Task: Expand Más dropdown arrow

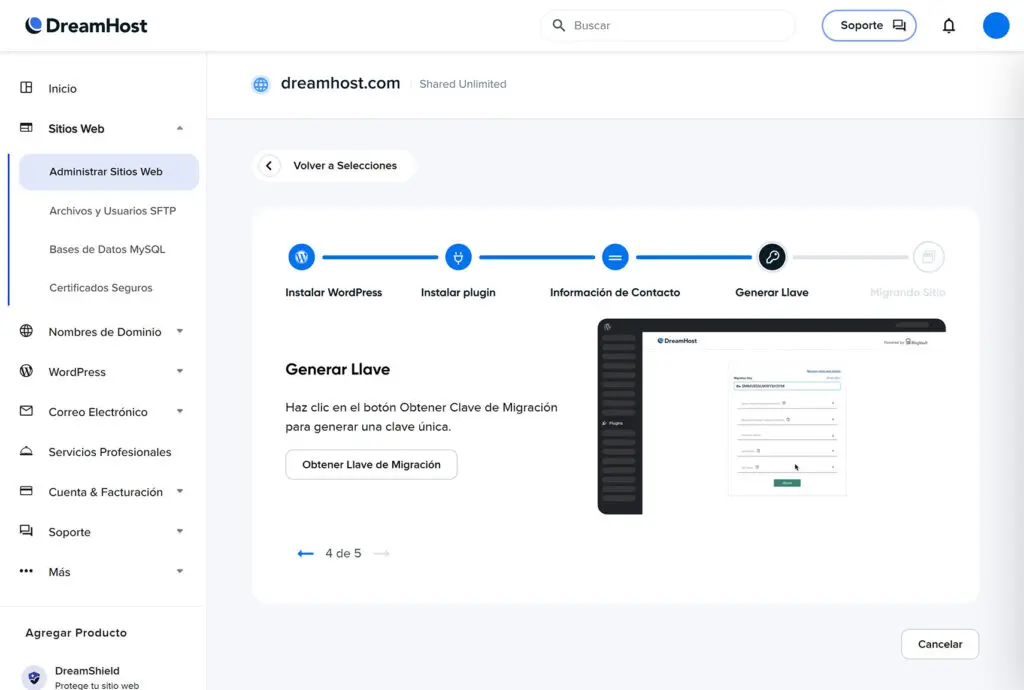Action: click(180, 571)
